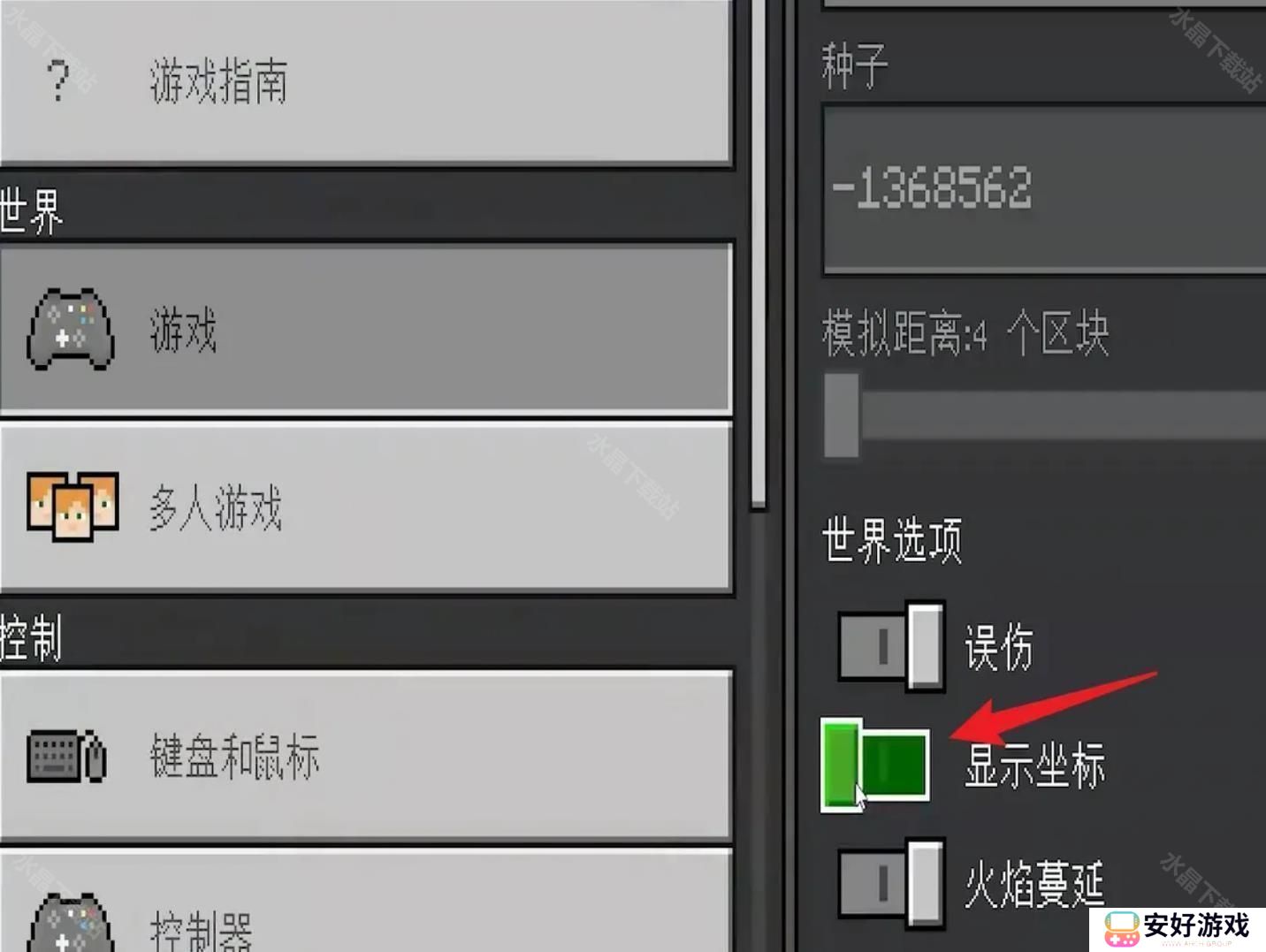Click the 火焰蔓延 label text
This screenshot has height=952, width=1266.
pos(1035,884)
